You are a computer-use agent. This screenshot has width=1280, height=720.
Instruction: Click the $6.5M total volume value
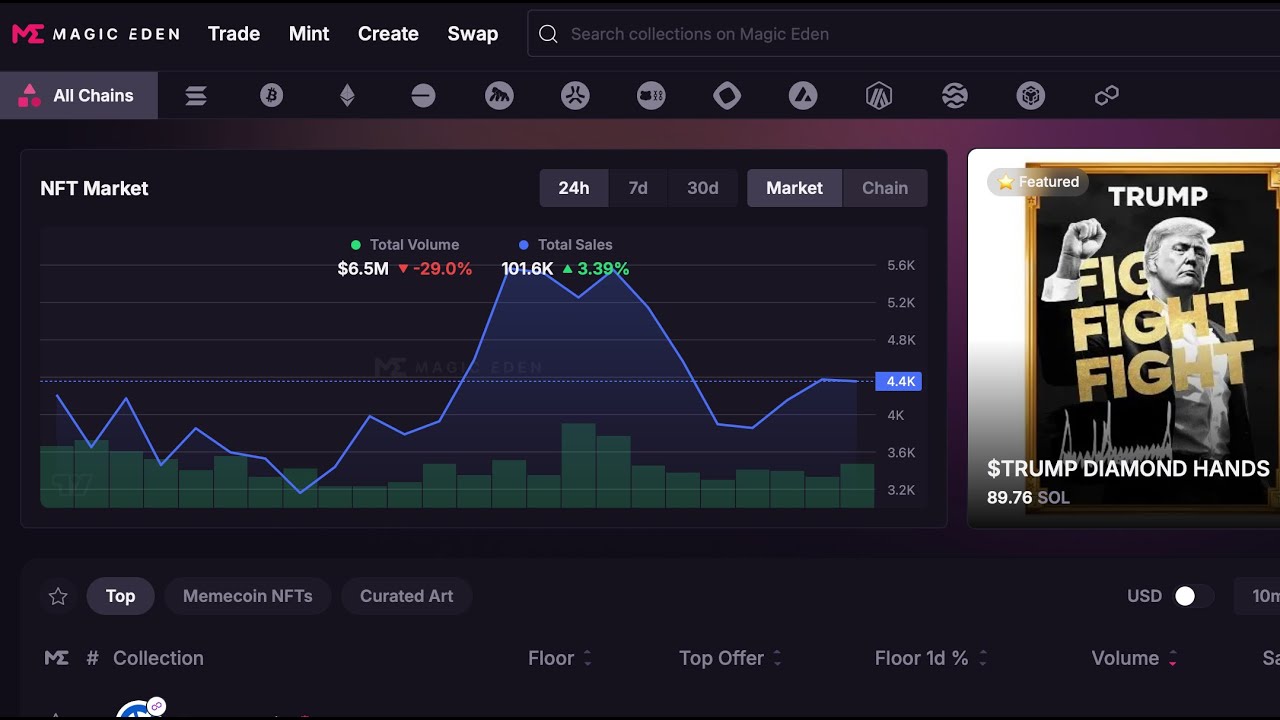[x=363, y=269]
